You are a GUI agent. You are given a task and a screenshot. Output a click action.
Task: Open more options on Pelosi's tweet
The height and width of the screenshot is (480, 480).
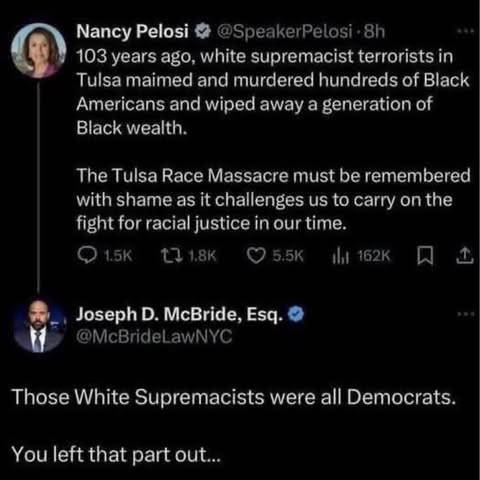(465, 31)
